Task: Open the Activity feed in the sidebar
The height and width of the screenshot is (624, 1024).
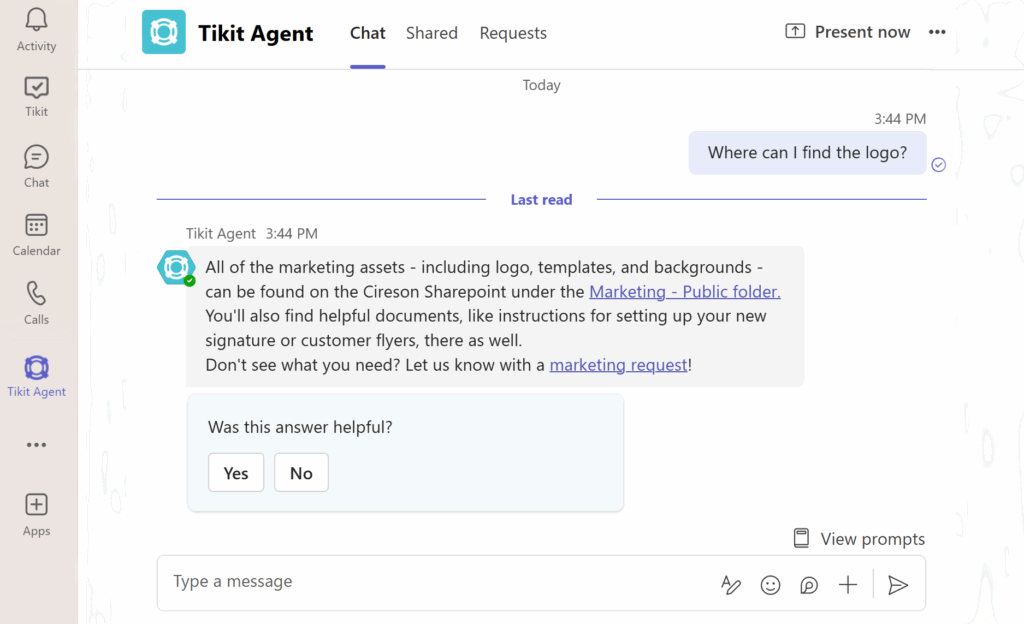Action: click(36, 28)
